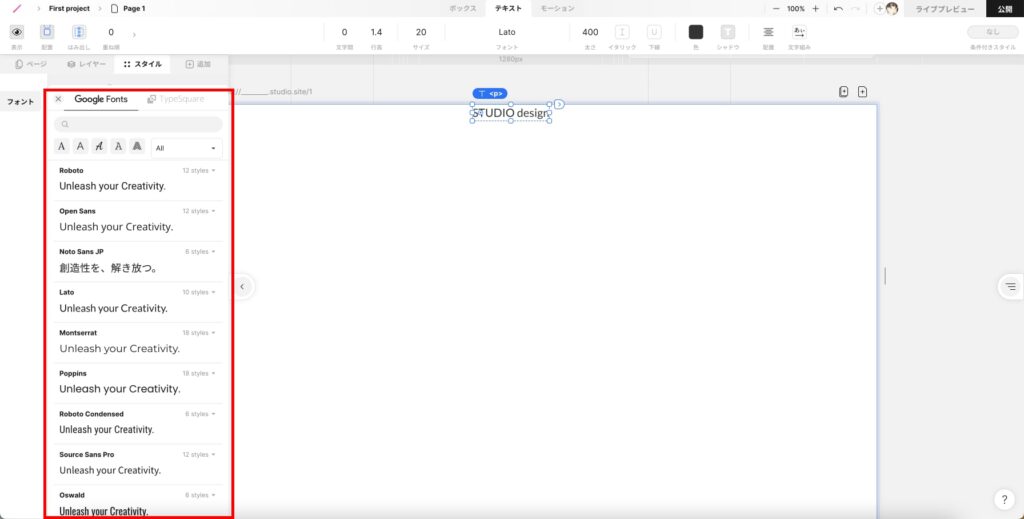Screen dimensions: 1024x519
Task: Click the font search field
Action: (138, 125)
